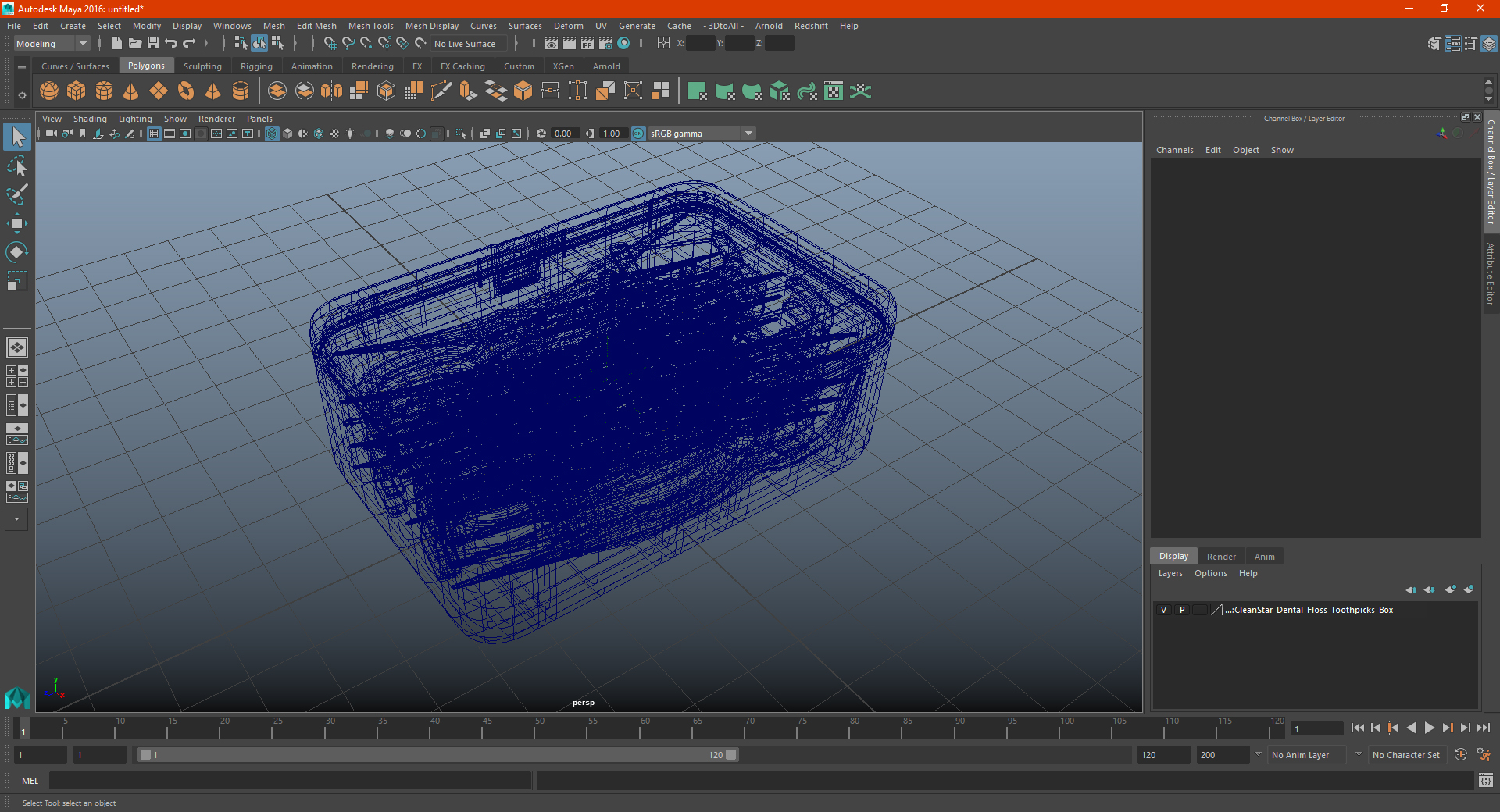Expand the shelf options gear menu
Image resolution: width=1500 pixels, height=812 pixels.
point(22,95)
